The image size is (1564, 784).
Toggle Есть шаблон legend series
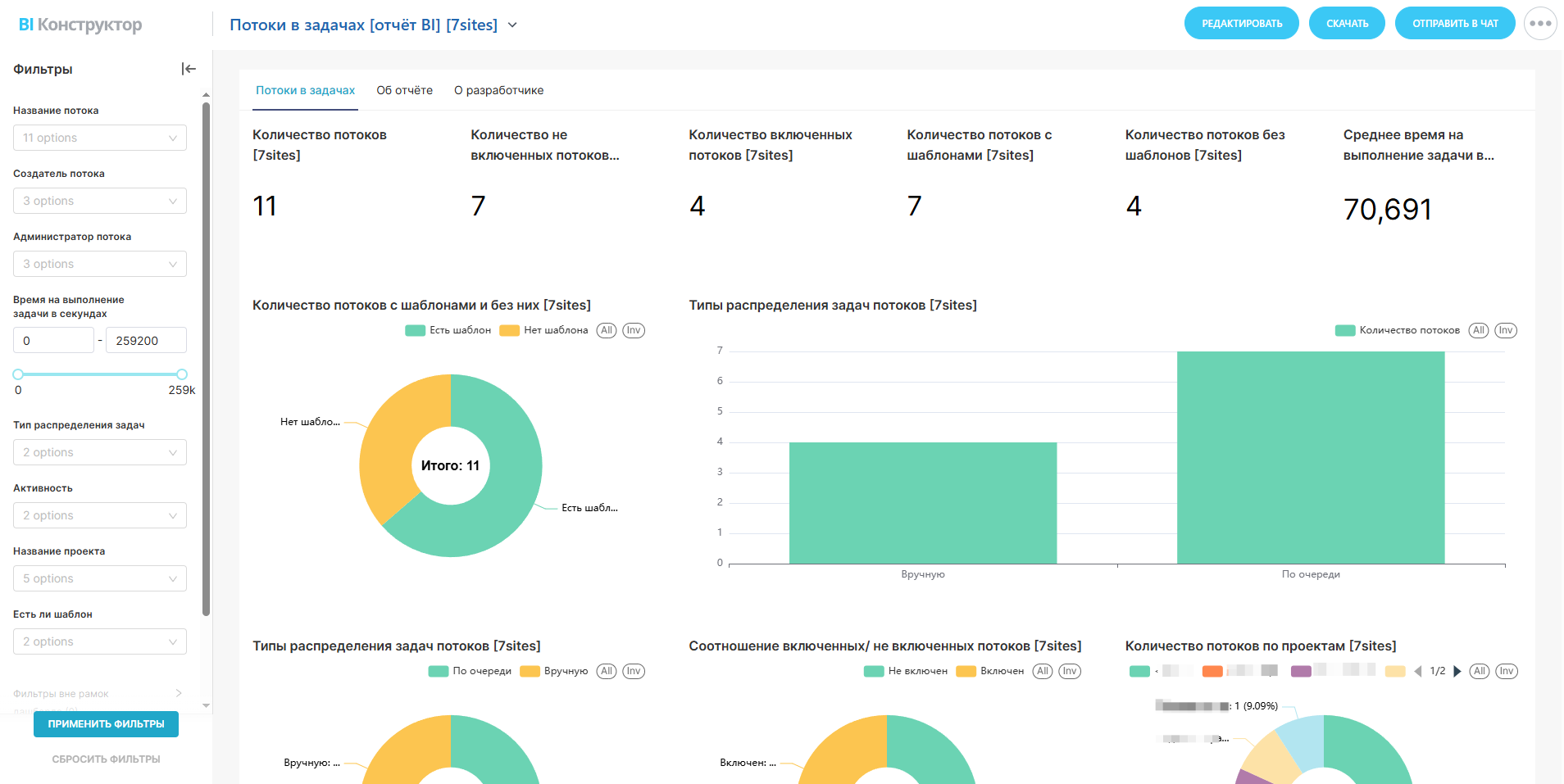point(448,330)
